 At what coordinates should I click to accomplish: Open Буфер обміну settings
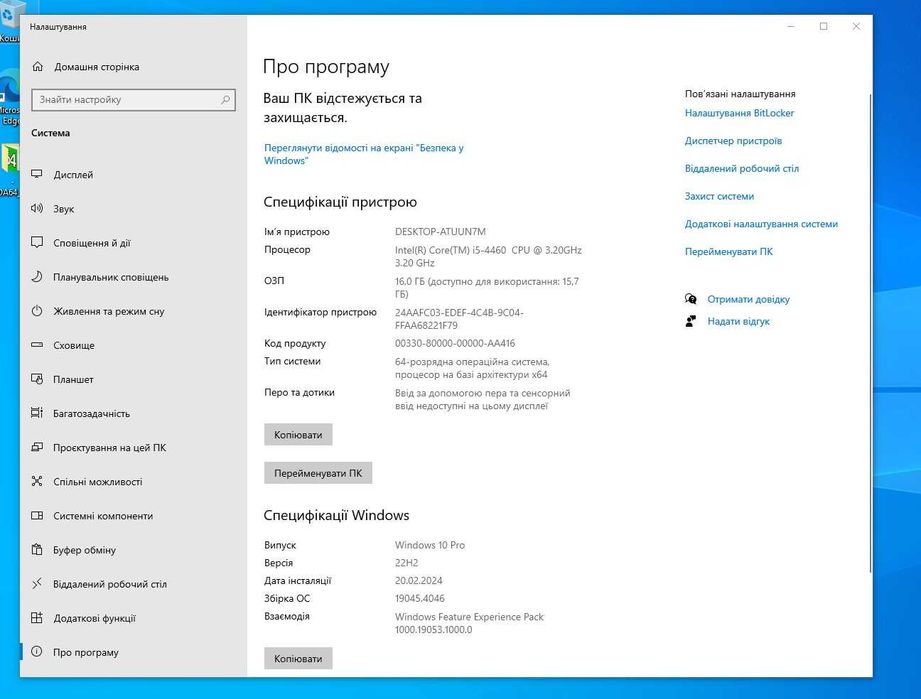(85, 550)
